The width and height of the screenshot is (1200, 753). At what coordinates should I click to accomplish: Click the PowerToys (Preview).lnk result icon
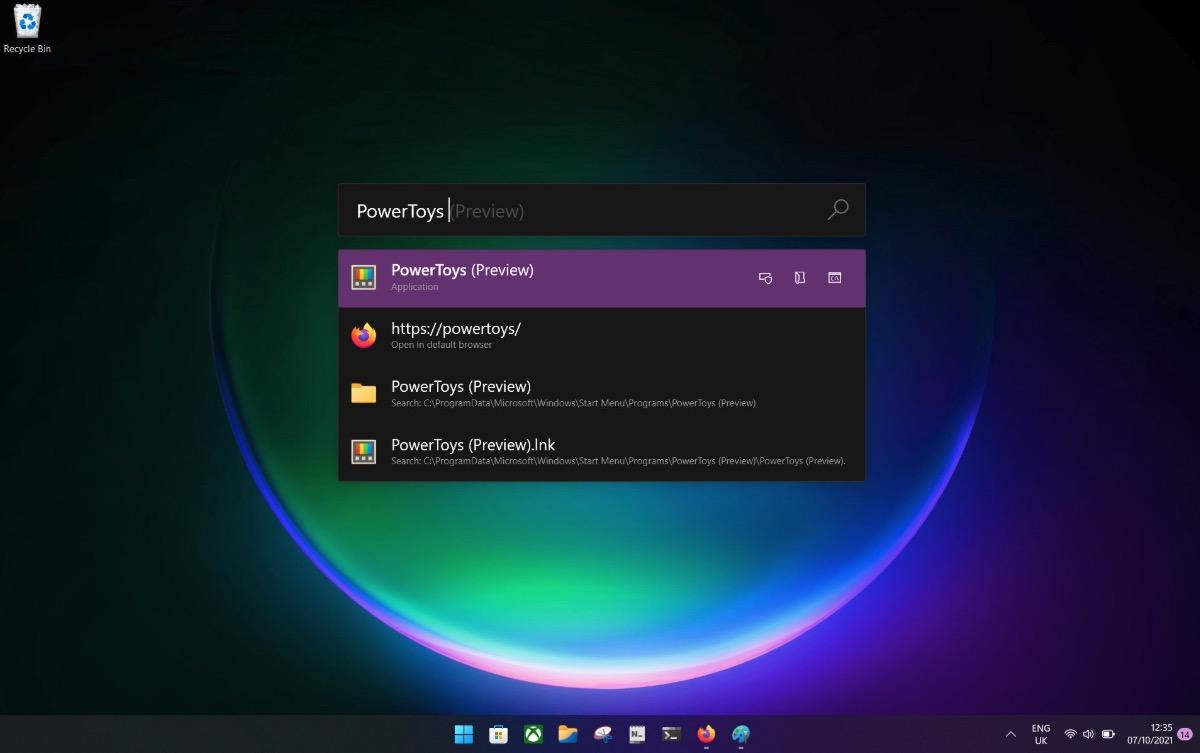[x=364, y=452]
